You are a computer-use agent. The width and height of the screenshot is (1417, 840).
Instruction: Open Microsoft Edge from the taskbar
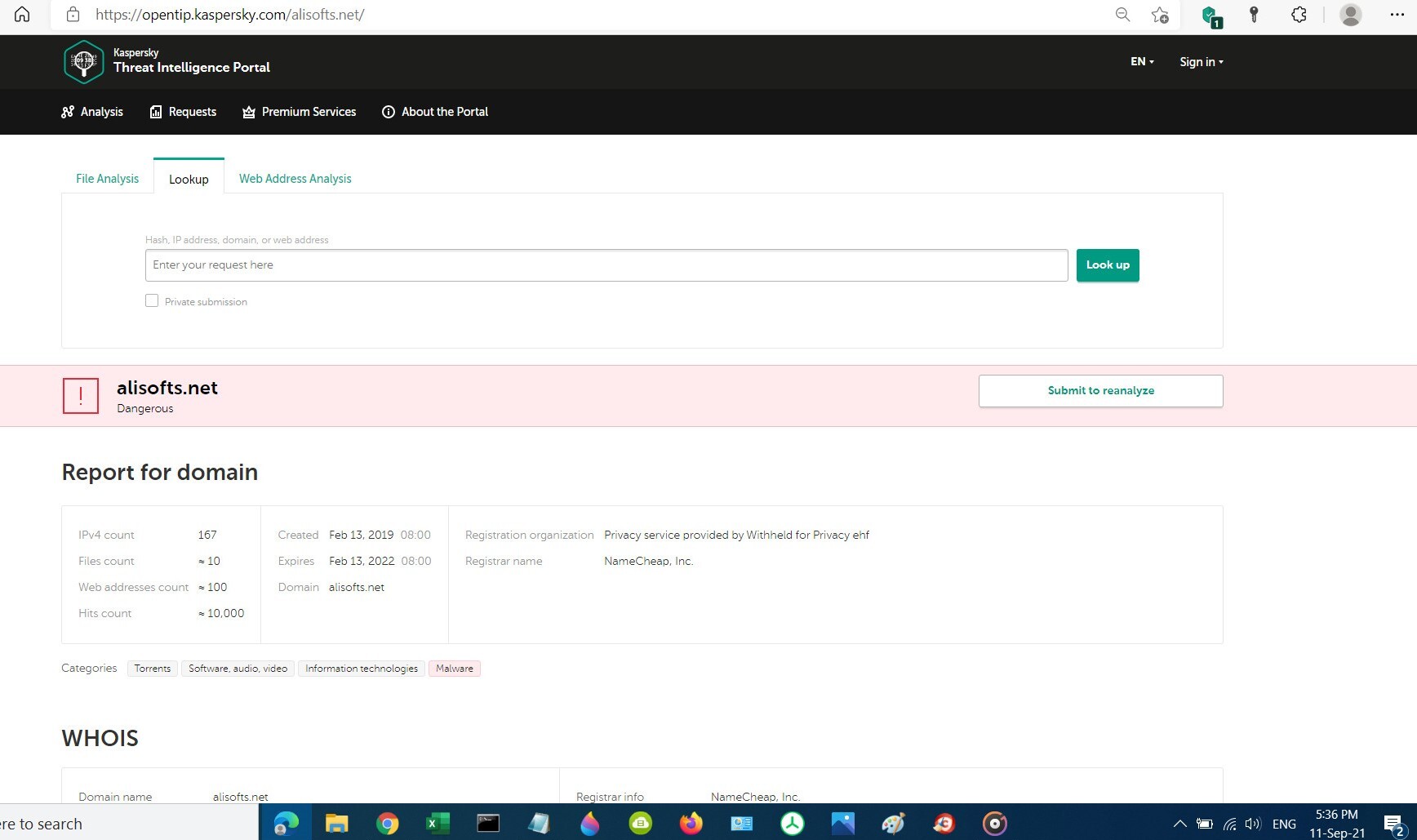[x=286, y=823]
